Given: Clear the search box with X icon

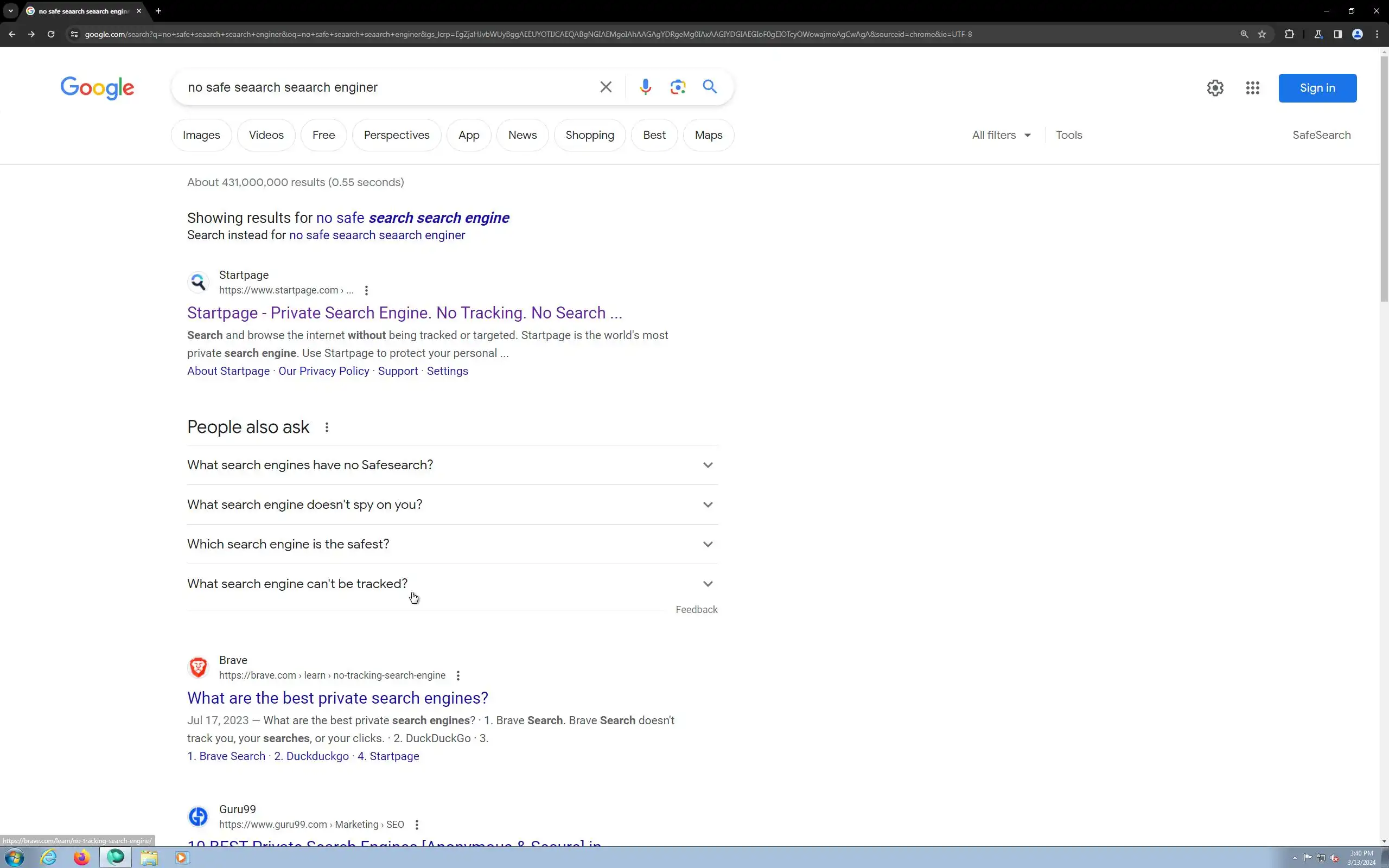Looking at the screenshot, I should [x=606, y=87].
